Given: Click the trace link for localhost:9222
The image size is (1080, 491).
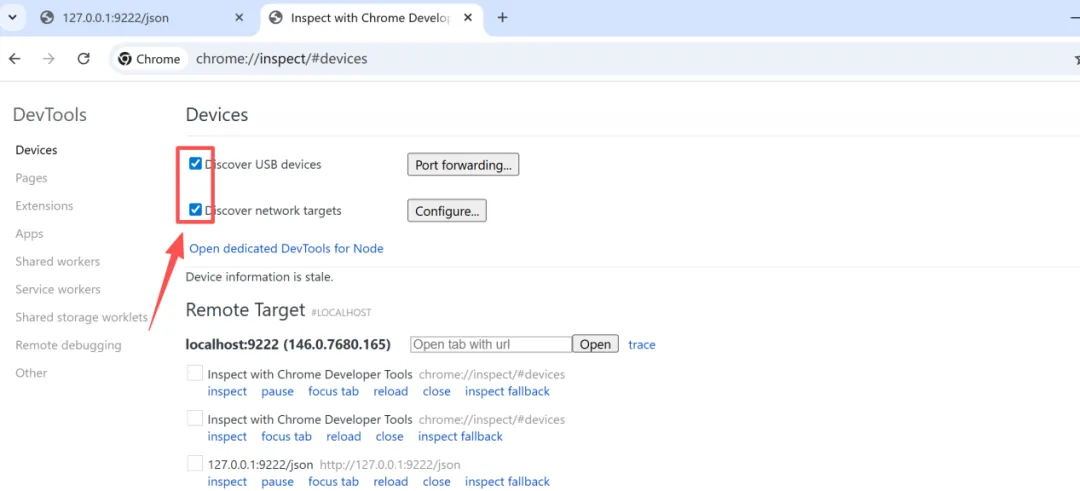Looking at the screenshot, I should 642,344.
